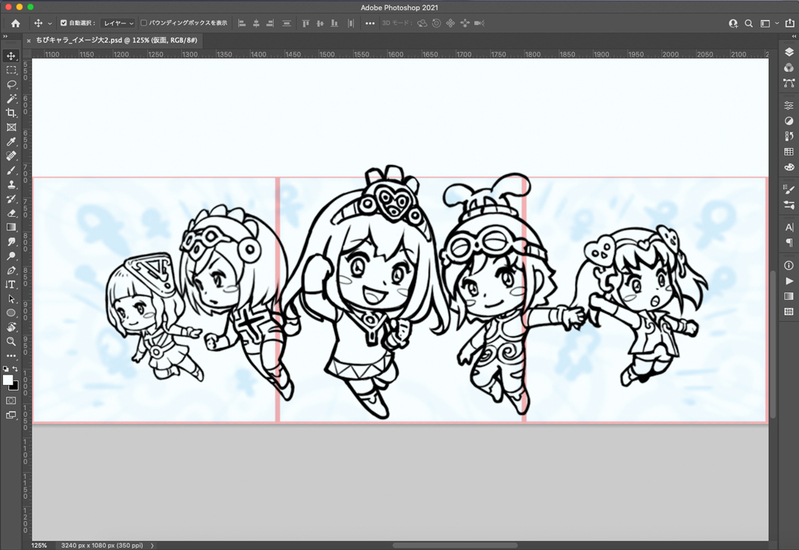This screenshot has width=799, height=550.
Task: Open the status bar info arrow
Action: pyautogui.click(x=152, y=545)
